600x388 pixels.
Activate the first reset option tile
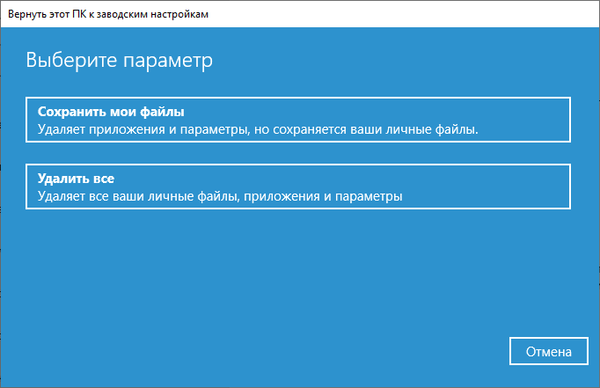point(298,120)
